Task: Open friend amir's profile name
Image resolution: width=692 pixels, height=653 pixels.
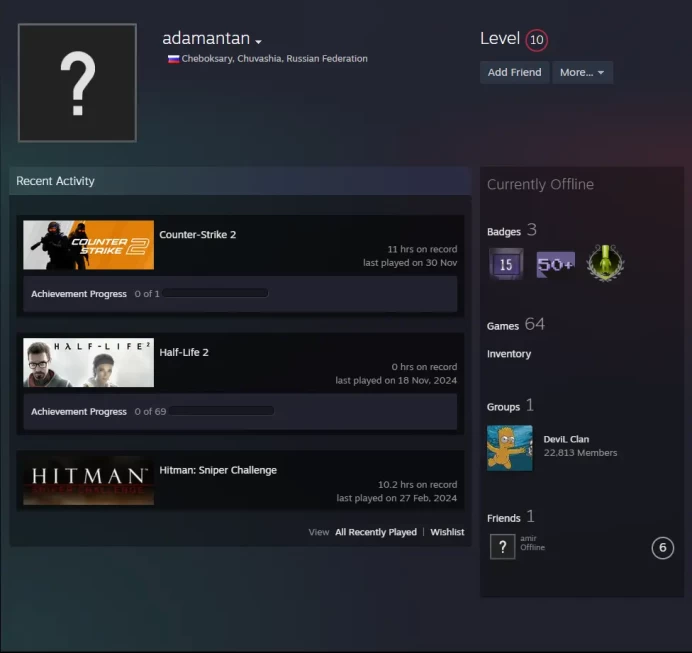Action: pyautogui.click(x=528, y=538)
